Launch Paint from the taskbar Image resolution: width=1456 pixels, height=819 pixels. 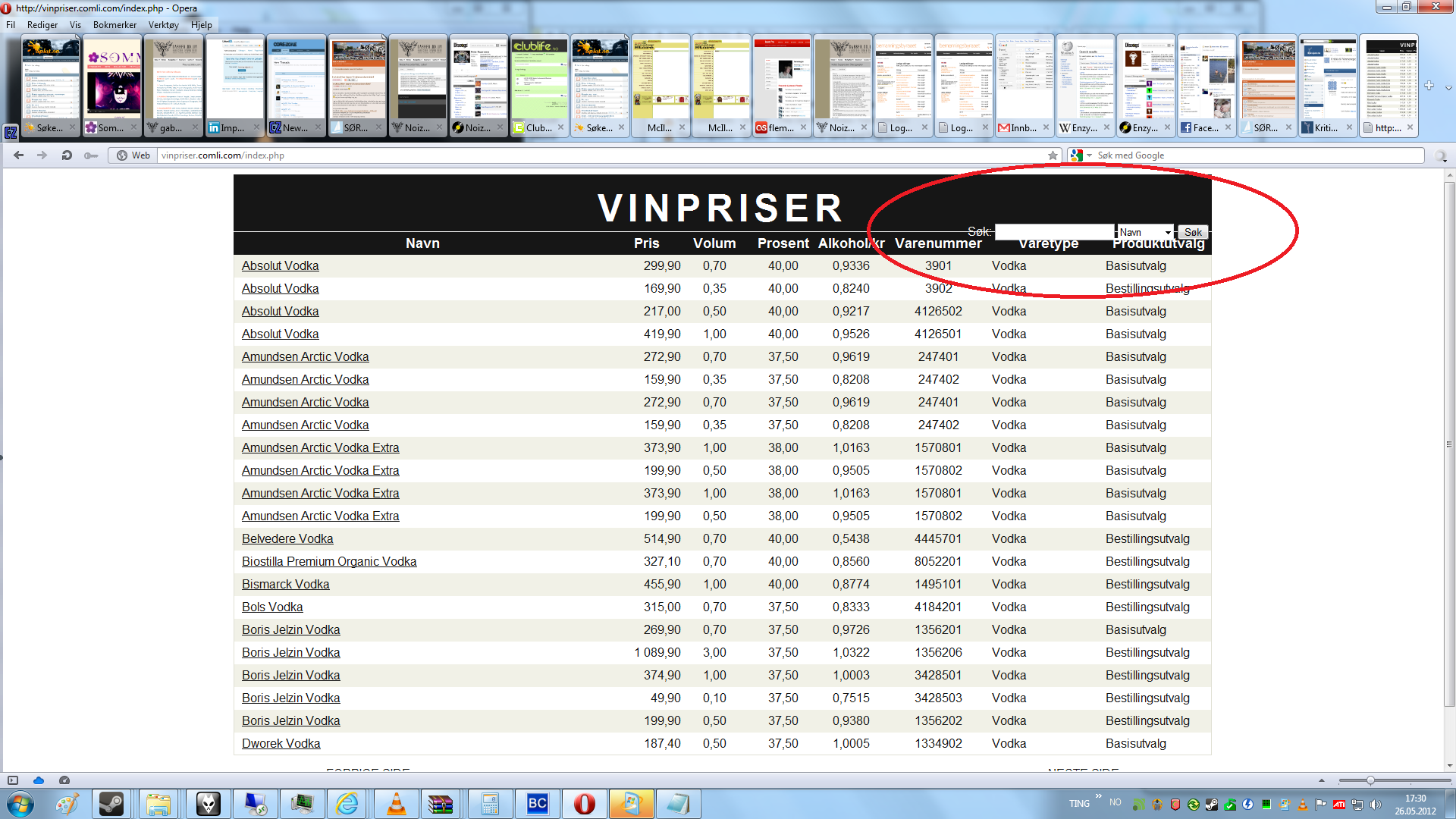[x=67, y=804]
